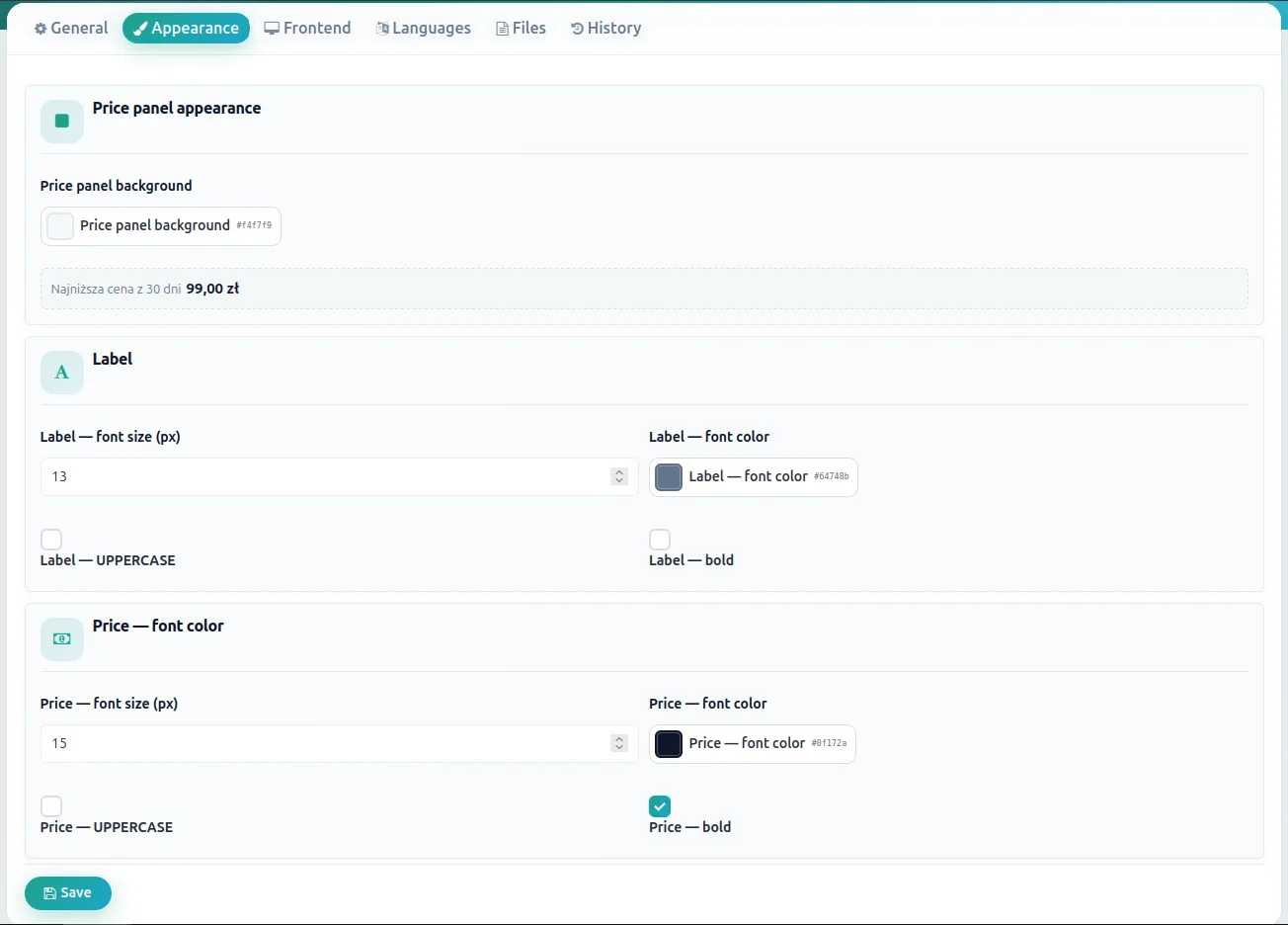The width and height of the screenshot is (1288, 925).
Task: Click the Label section letter A icon
Action: (62, 373)
